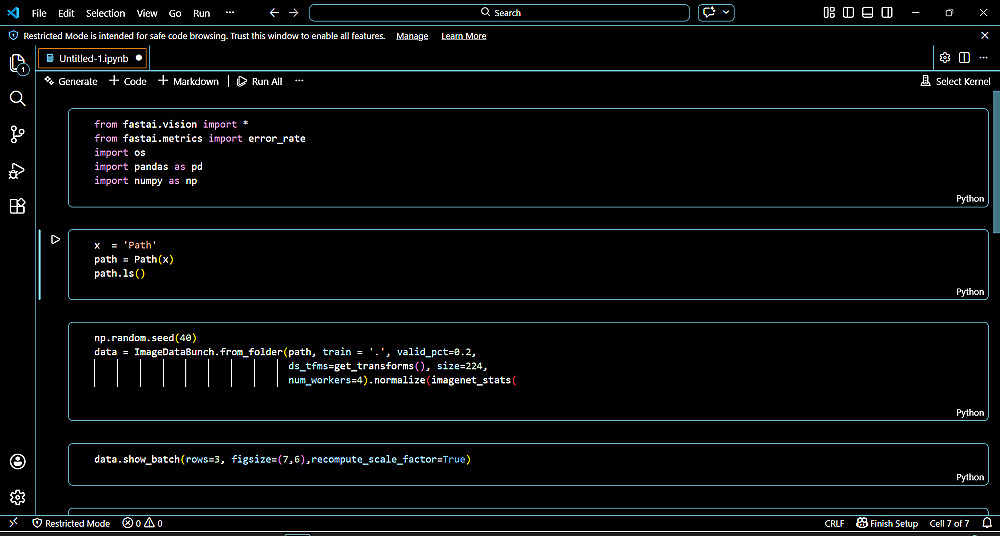
Task: Toggle the primary side bar layout
Action: [849, 13]
